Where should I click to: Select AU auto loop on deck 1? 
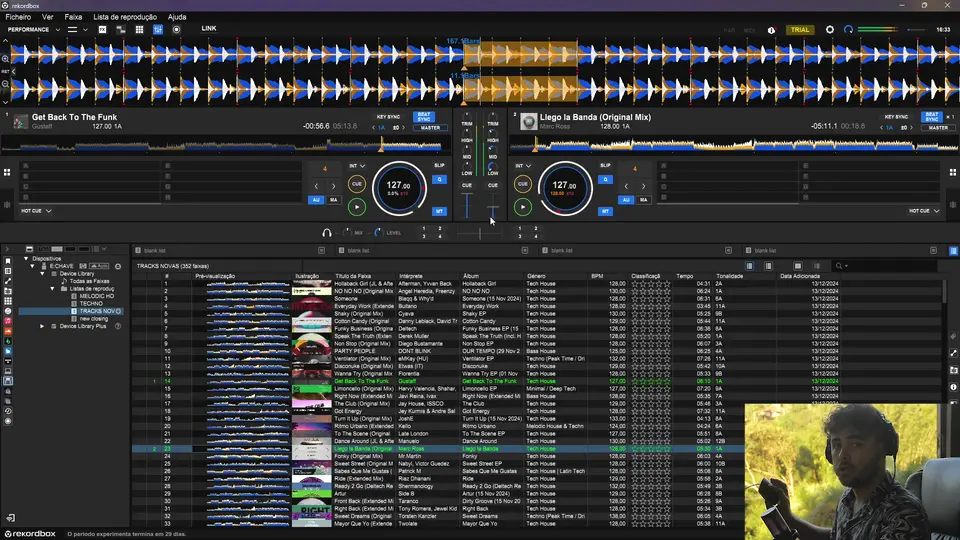click(316, 200)
